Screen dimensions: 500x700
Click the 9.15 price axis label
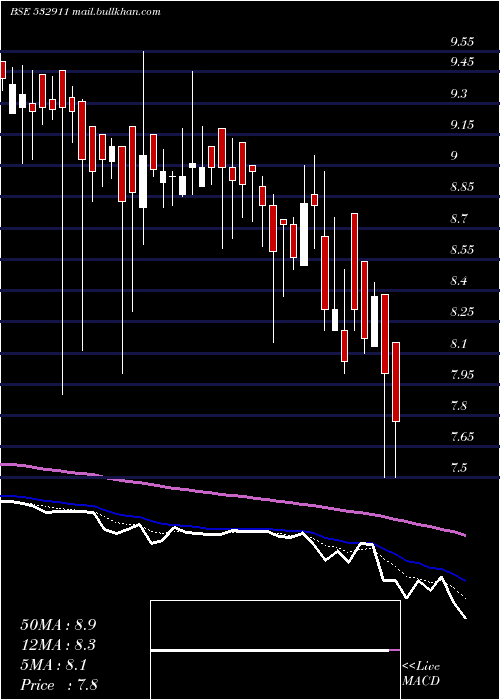[x=462, y=125]
